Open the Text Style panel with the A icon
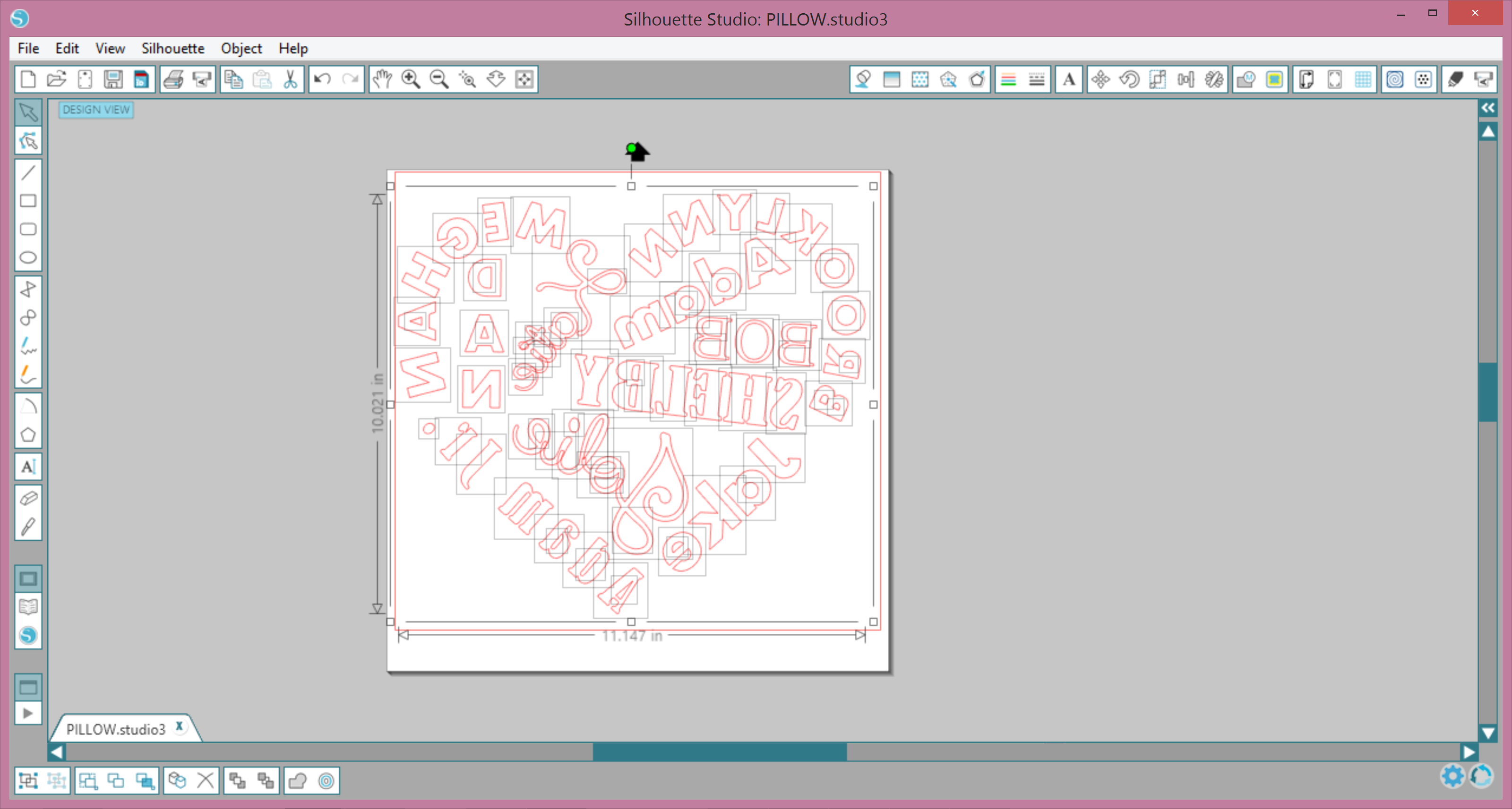Screen dimensions: 1512x809 point(1069,79)
